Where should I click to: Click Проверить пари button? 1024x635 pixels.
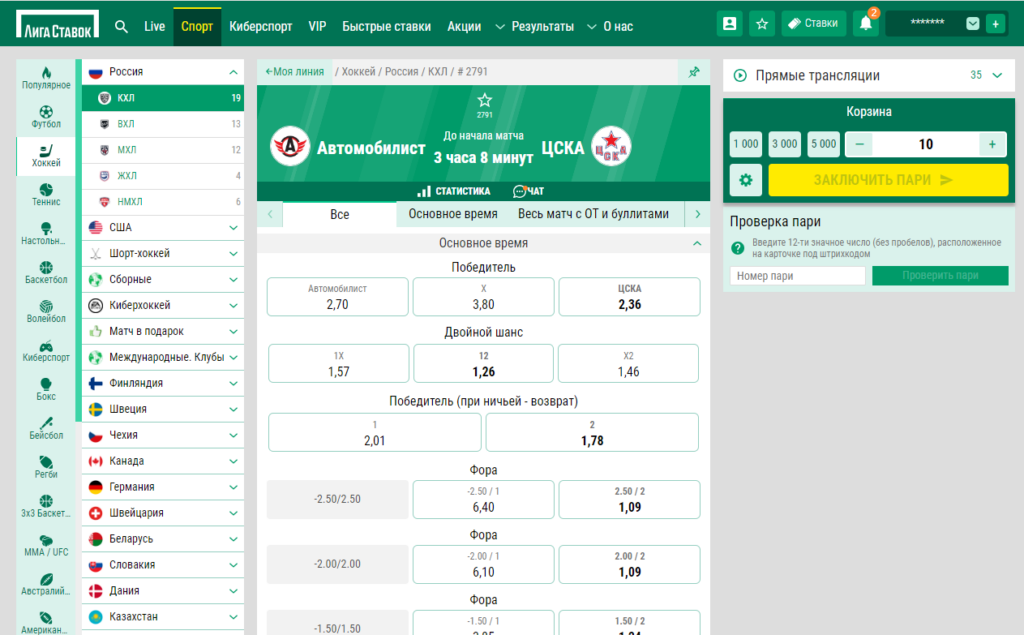pyautogui.click(x=940, y=276)
